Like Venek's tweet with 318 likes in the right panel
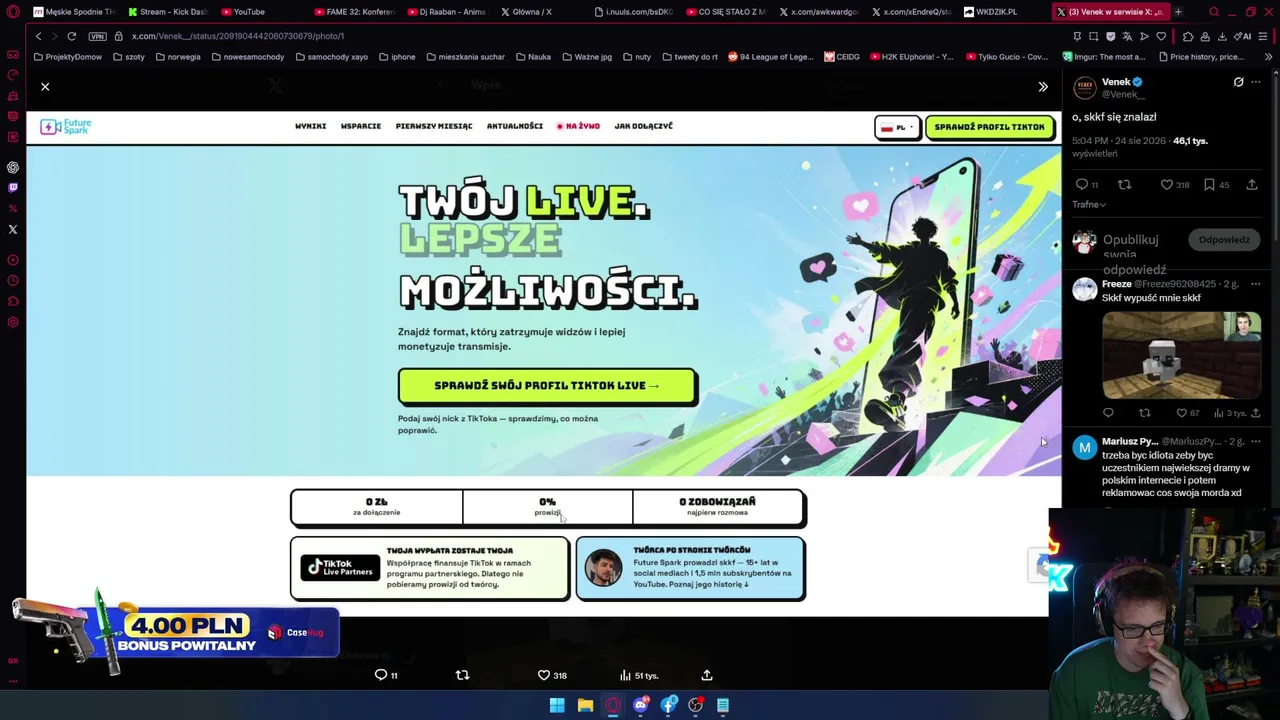 click(1166, 185)
